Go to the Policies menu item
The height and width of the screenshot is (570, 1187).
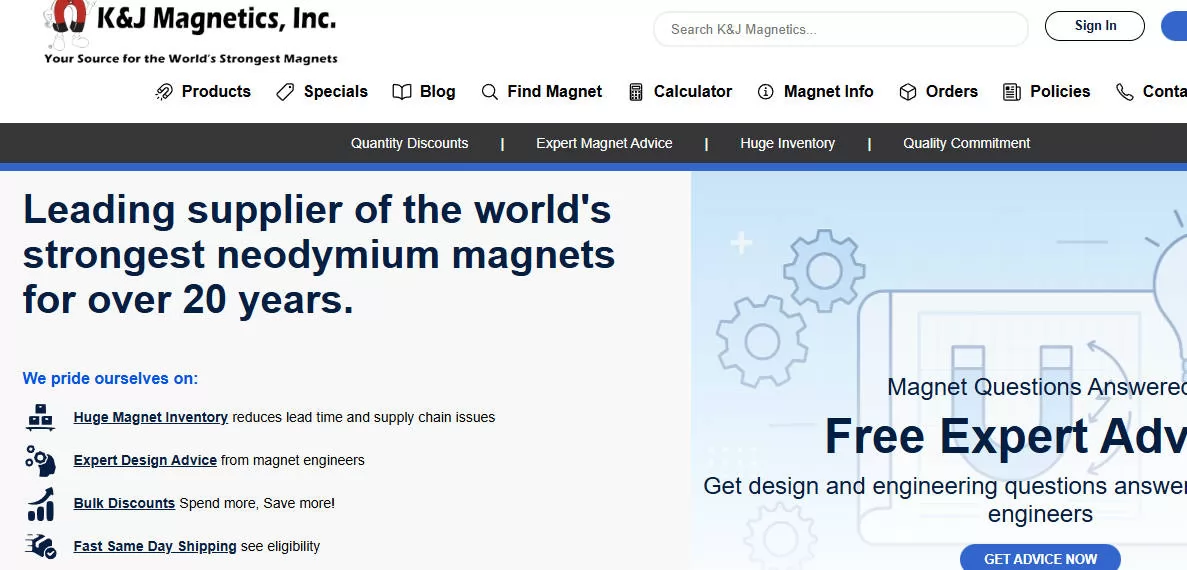[x=1060, y=92]
